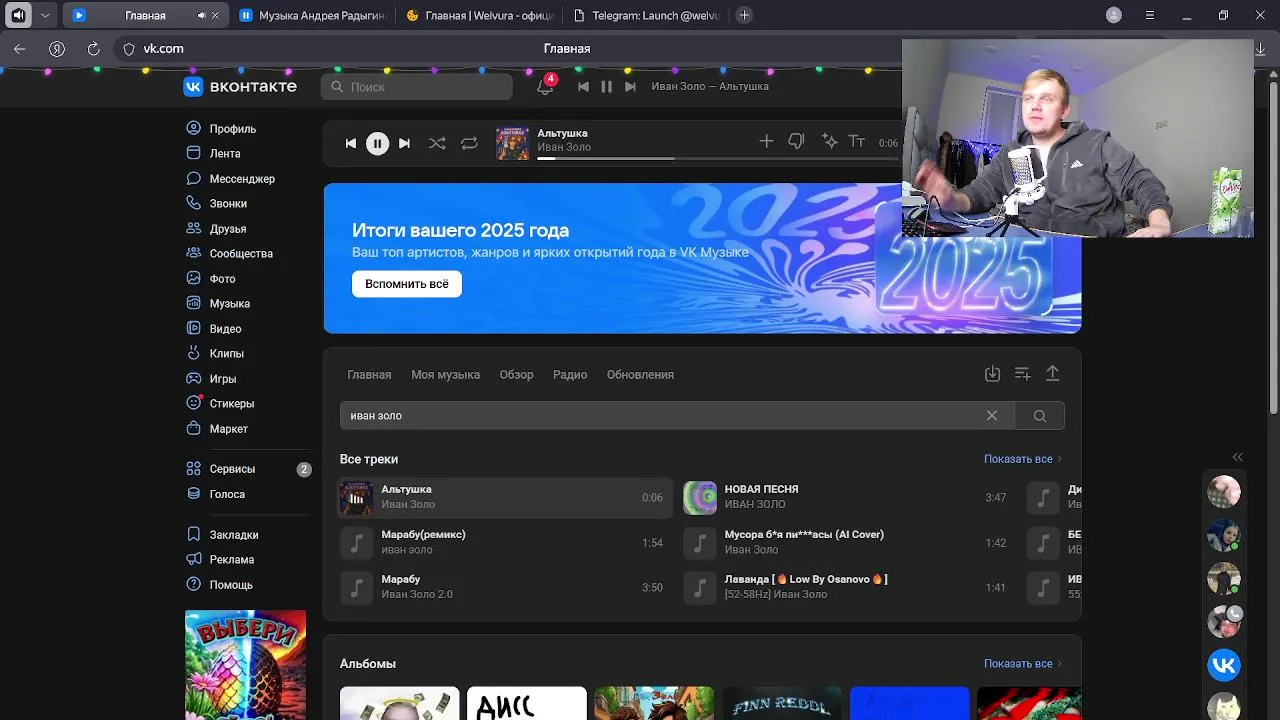Open Мессенджер in the sidebar

point(230,179)
